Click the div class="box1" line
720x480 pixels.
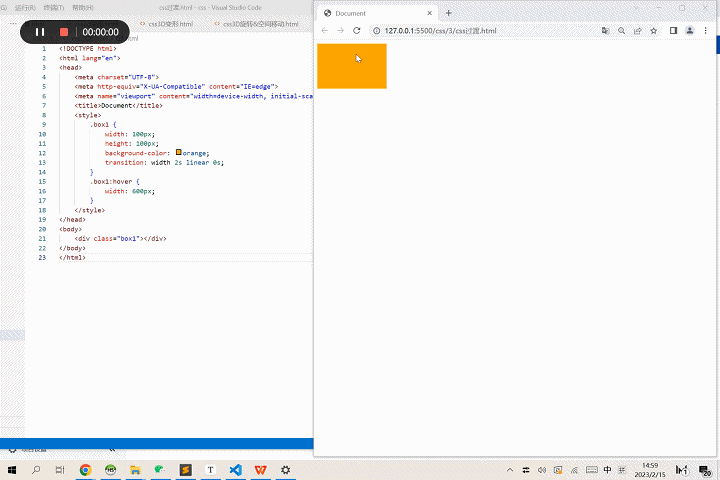pos(120,238)
